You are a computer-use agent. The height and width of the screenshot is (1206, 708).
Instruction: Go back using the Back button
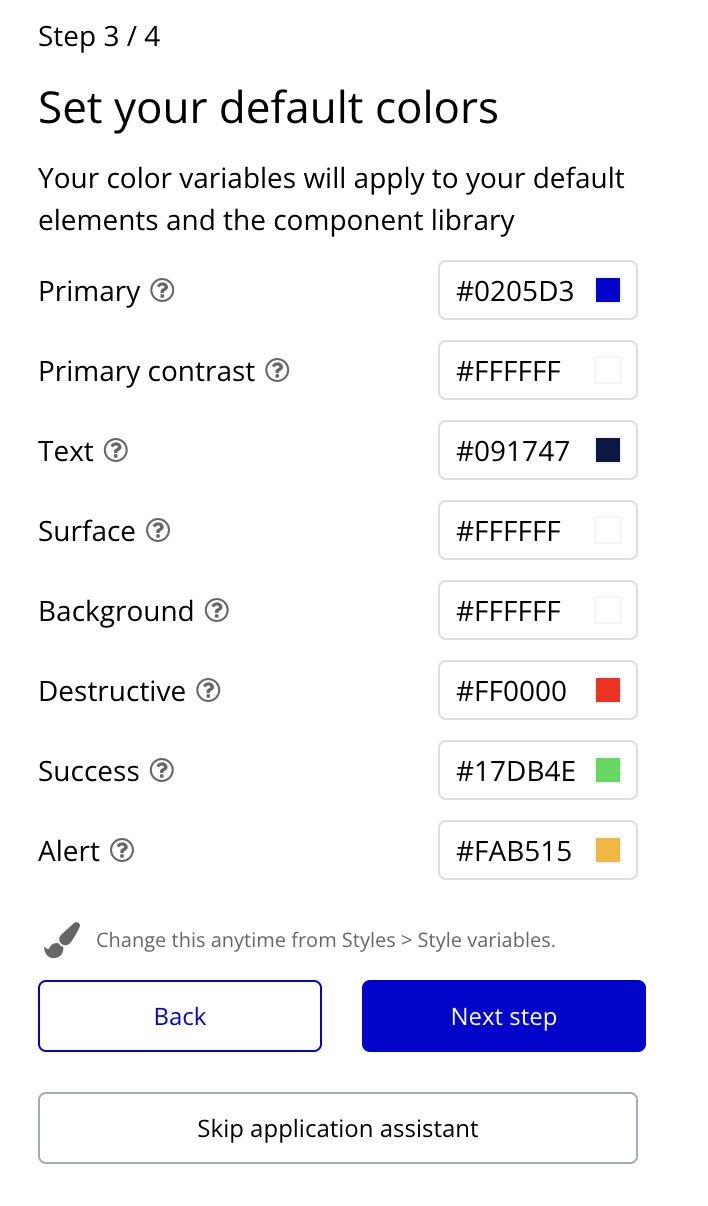180,1016
